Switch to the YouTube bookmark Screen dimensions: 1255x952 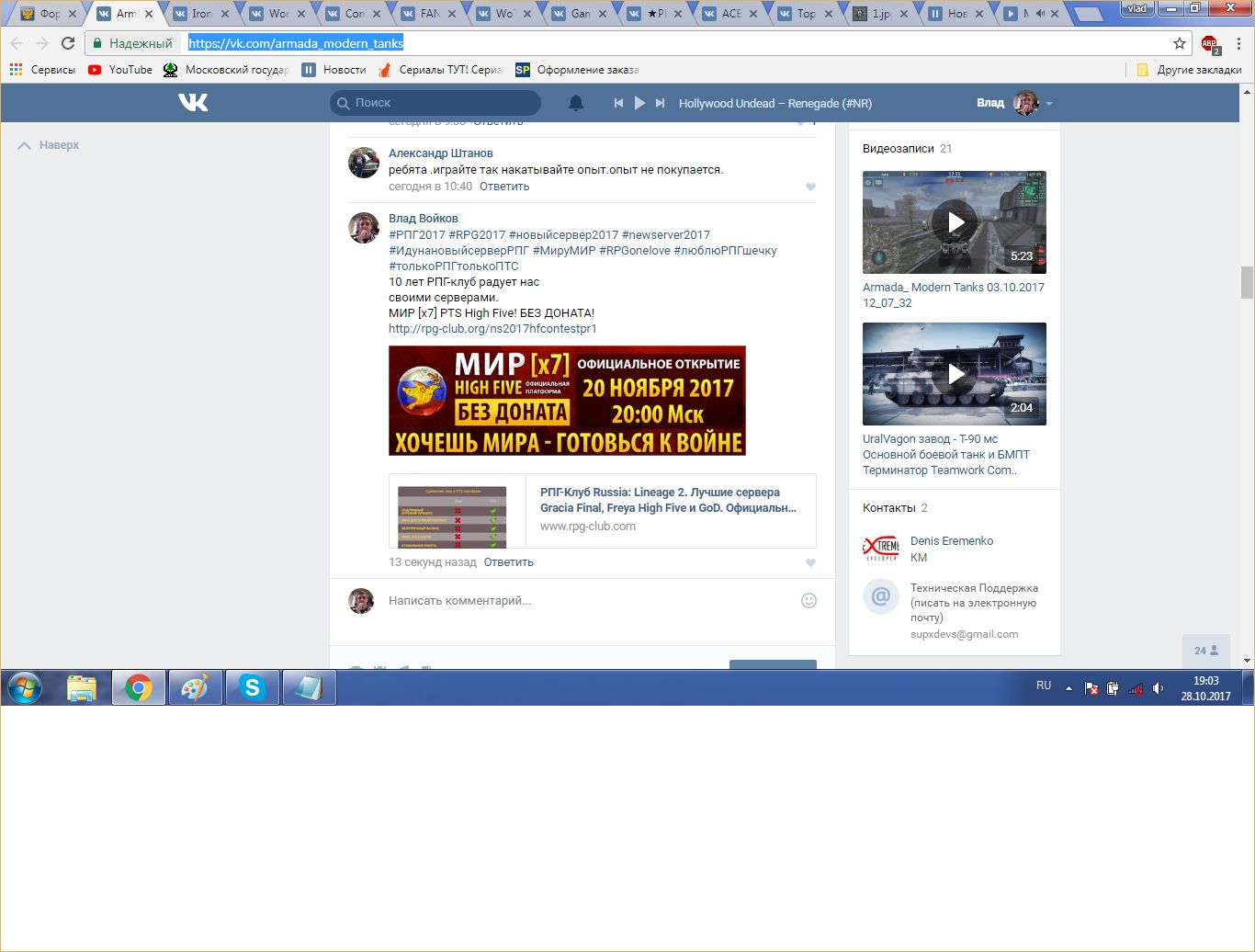[x=120, y=70]
